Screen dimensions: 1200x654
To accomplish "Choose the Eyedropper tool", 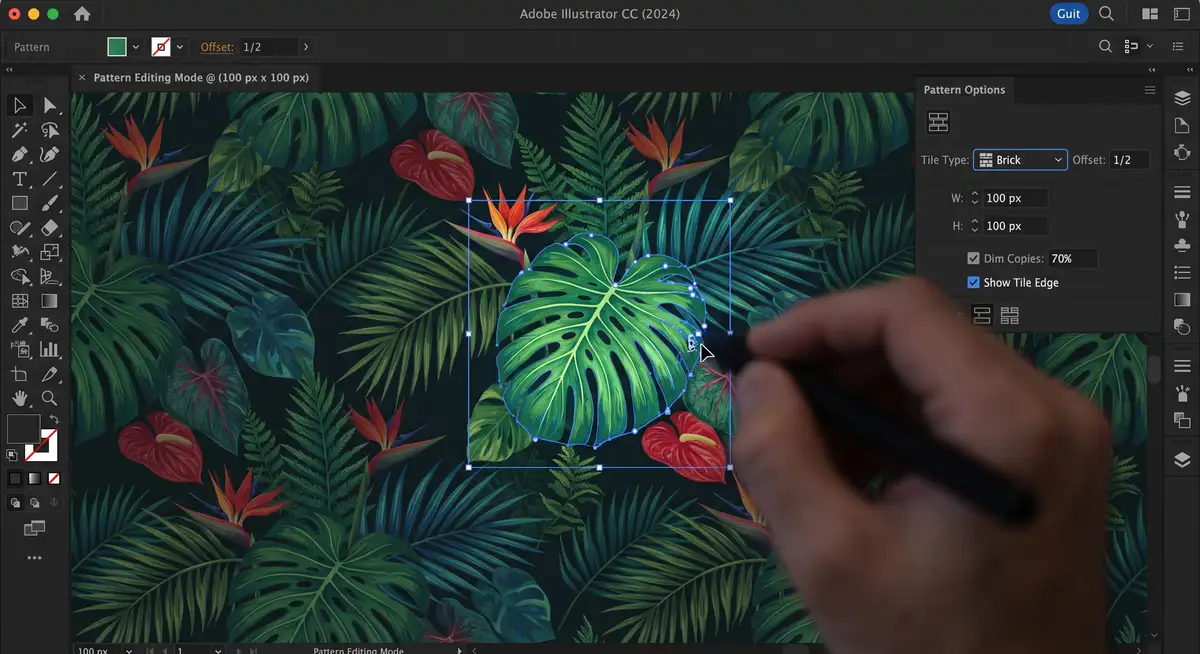I will (x=19, y=325).
